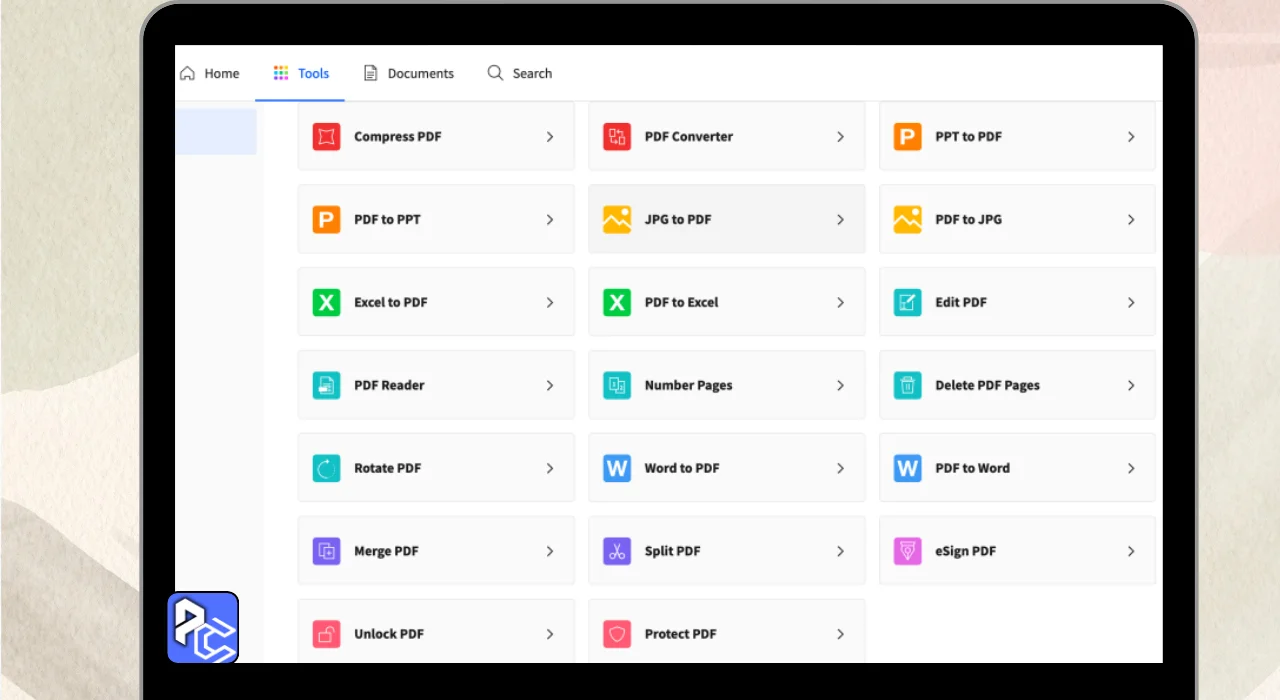Go to the Home tab label
1280x700 pixels.
pos(222,73)
